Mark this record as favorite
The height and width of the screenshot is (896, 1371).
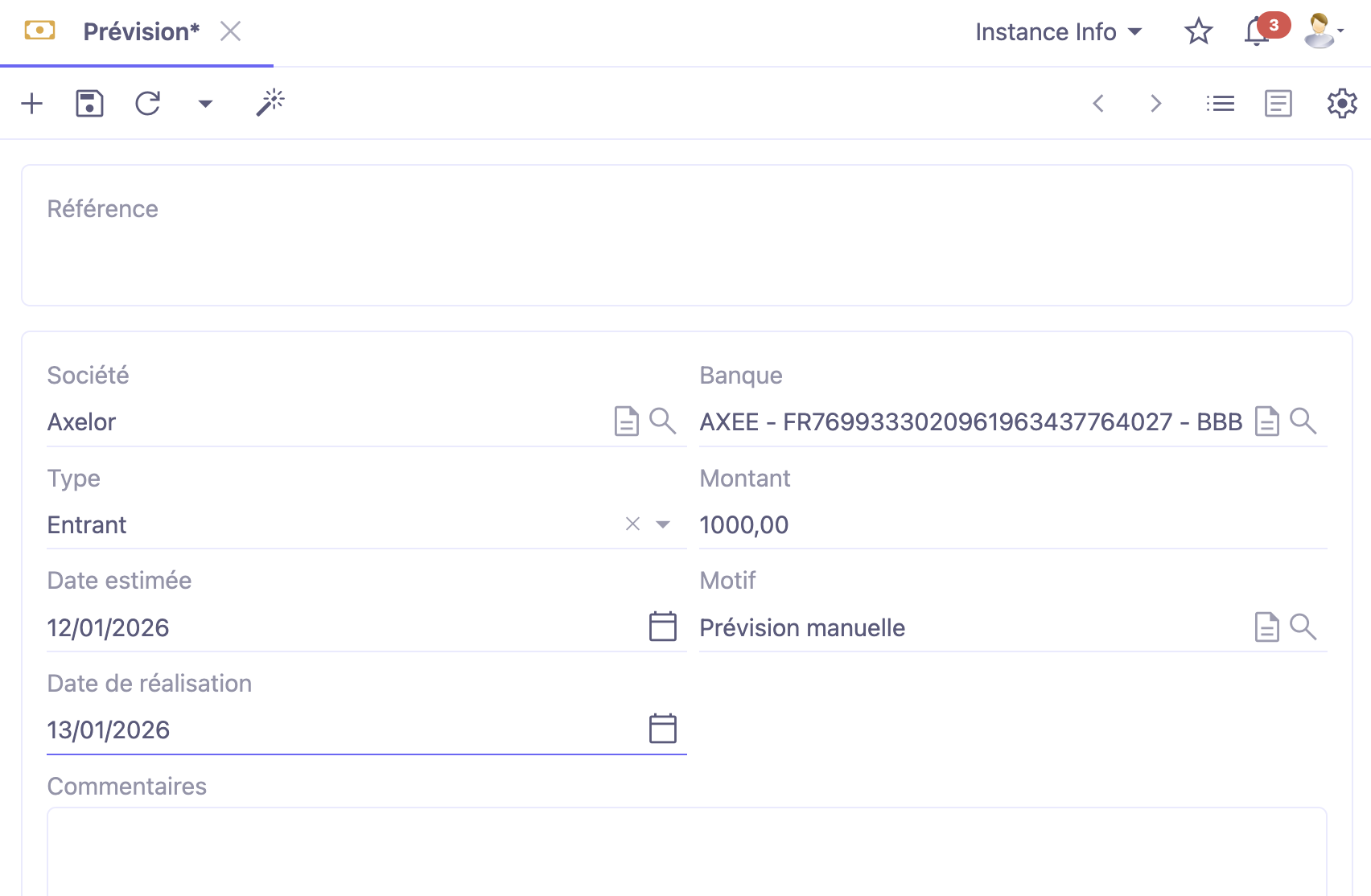coord(1198,31)
